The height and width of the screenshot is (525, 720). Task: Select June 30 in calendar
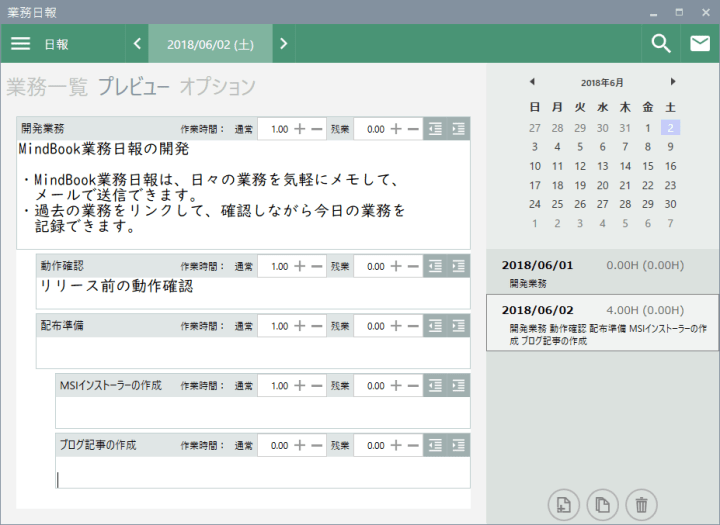point(670,204)
